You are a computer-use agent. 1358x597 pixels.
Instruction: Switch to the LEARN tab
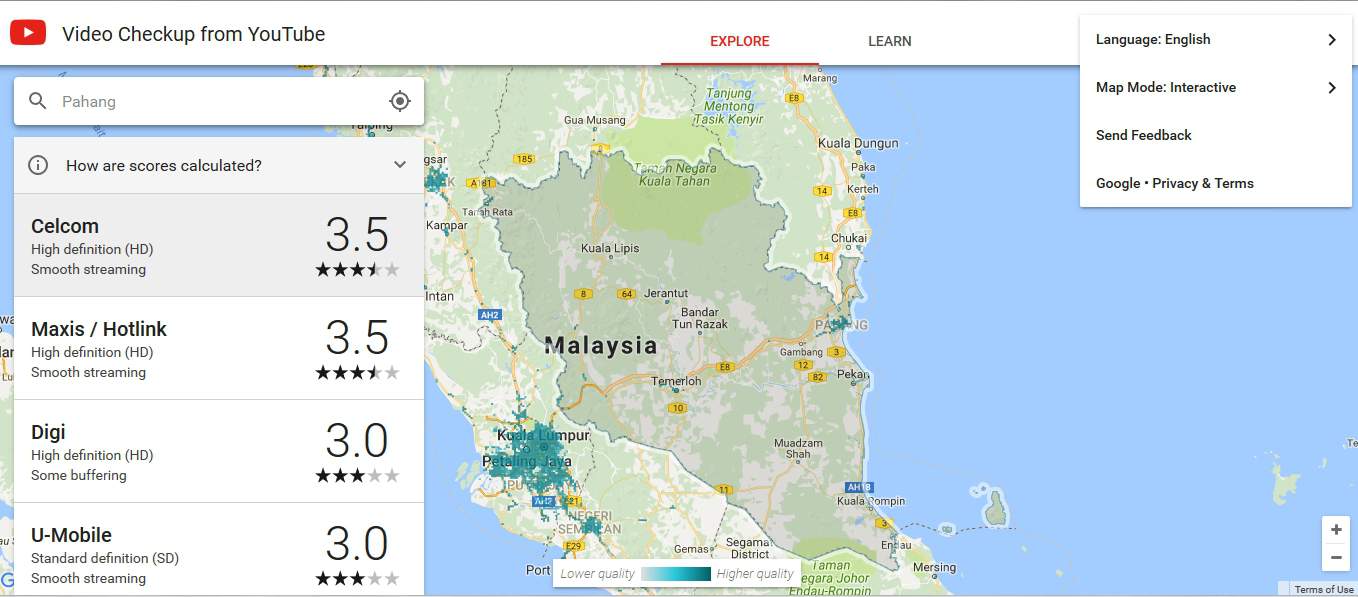tap(890, 41)
